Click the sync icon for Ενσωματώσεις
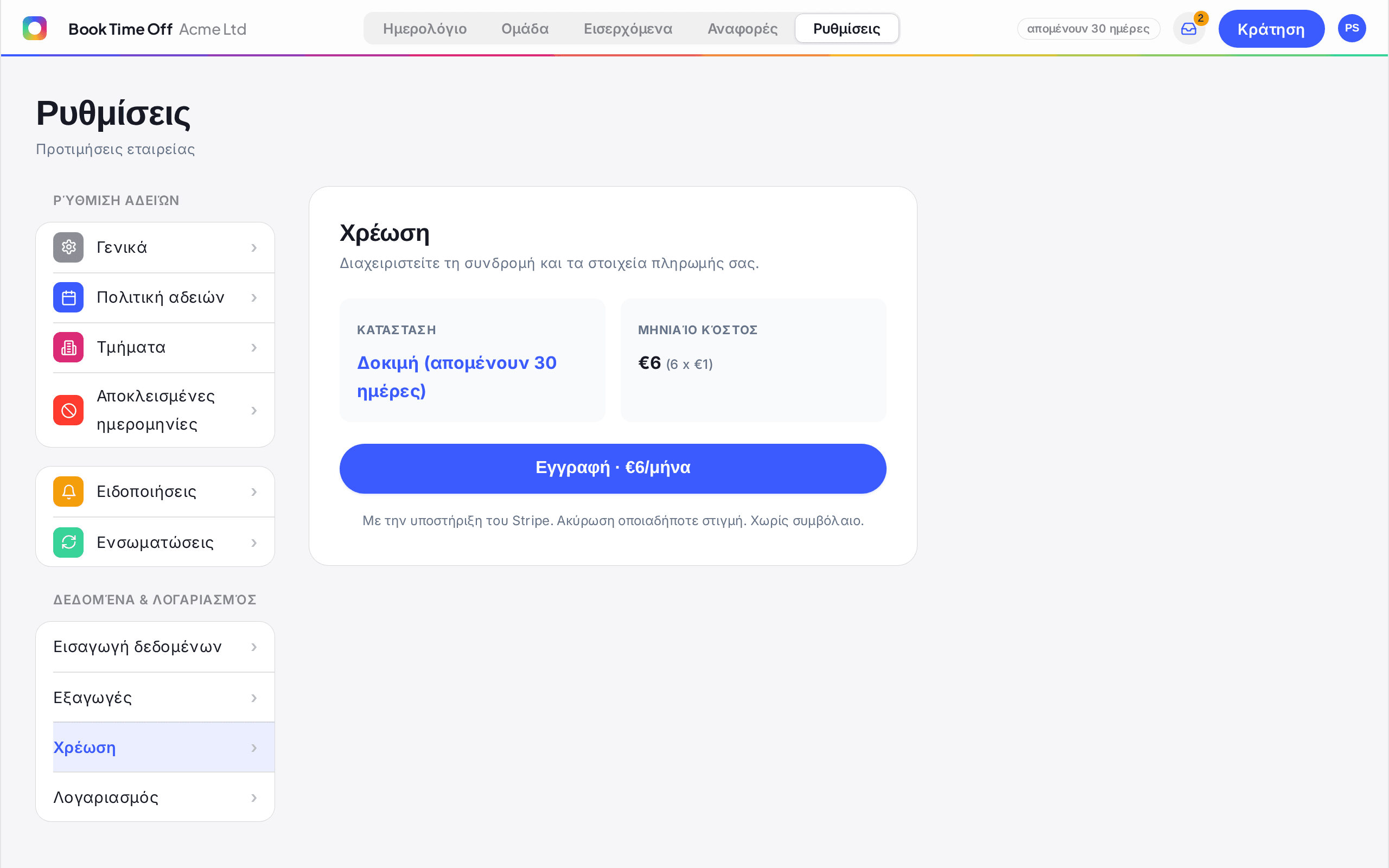The height and width of the screenshot is (868, 1389). tap(68, 542)
